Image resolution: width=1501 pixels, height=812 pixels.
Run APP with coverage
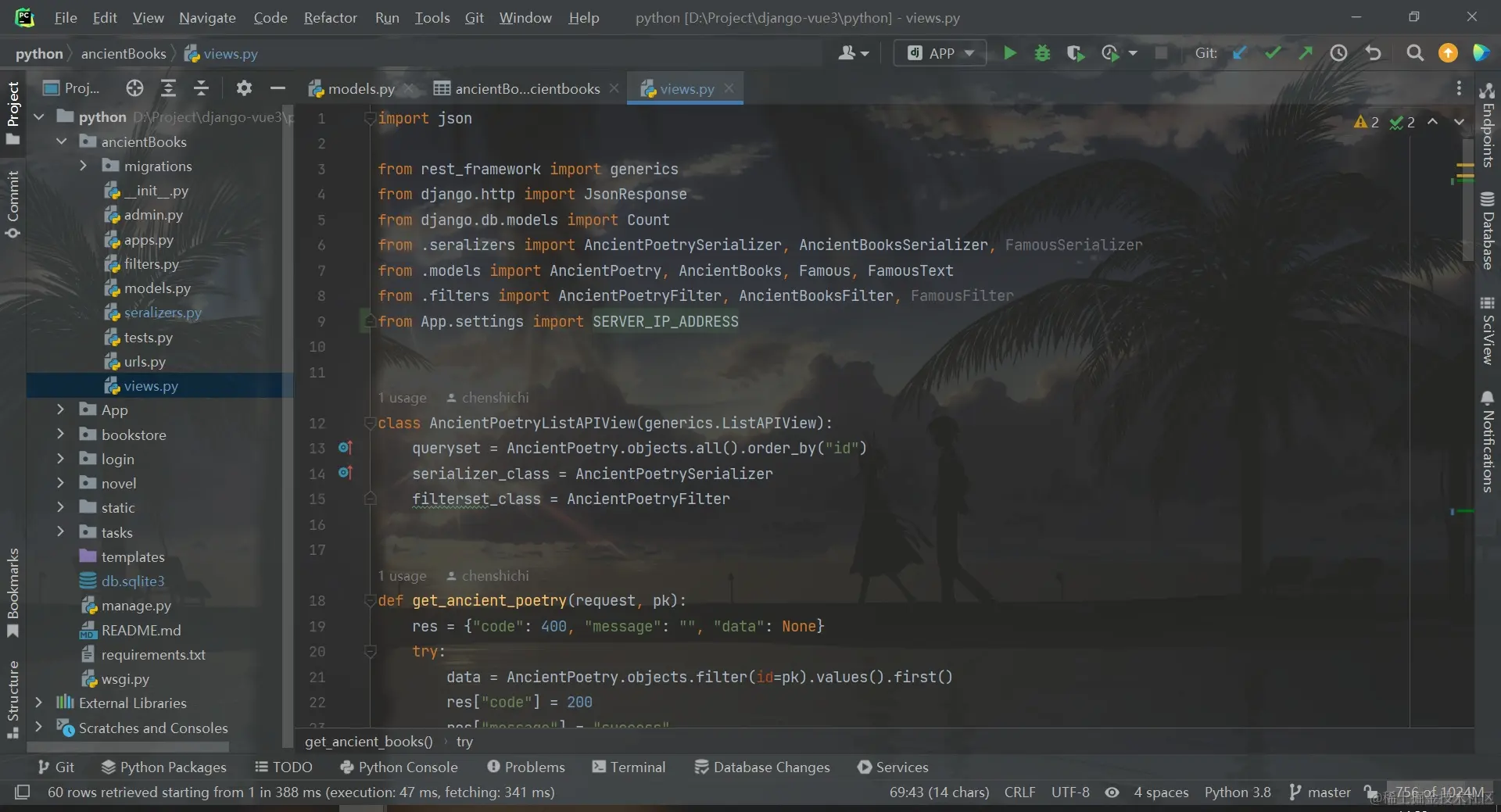click(x=1076, y=53)
